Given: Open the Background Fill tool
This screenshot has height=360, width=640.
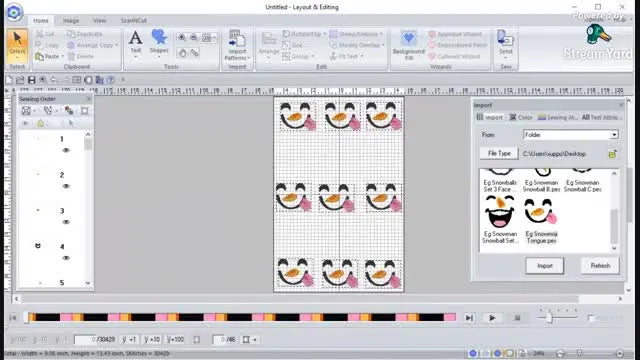Looking at the screenshot, I should tap(409, 45).
